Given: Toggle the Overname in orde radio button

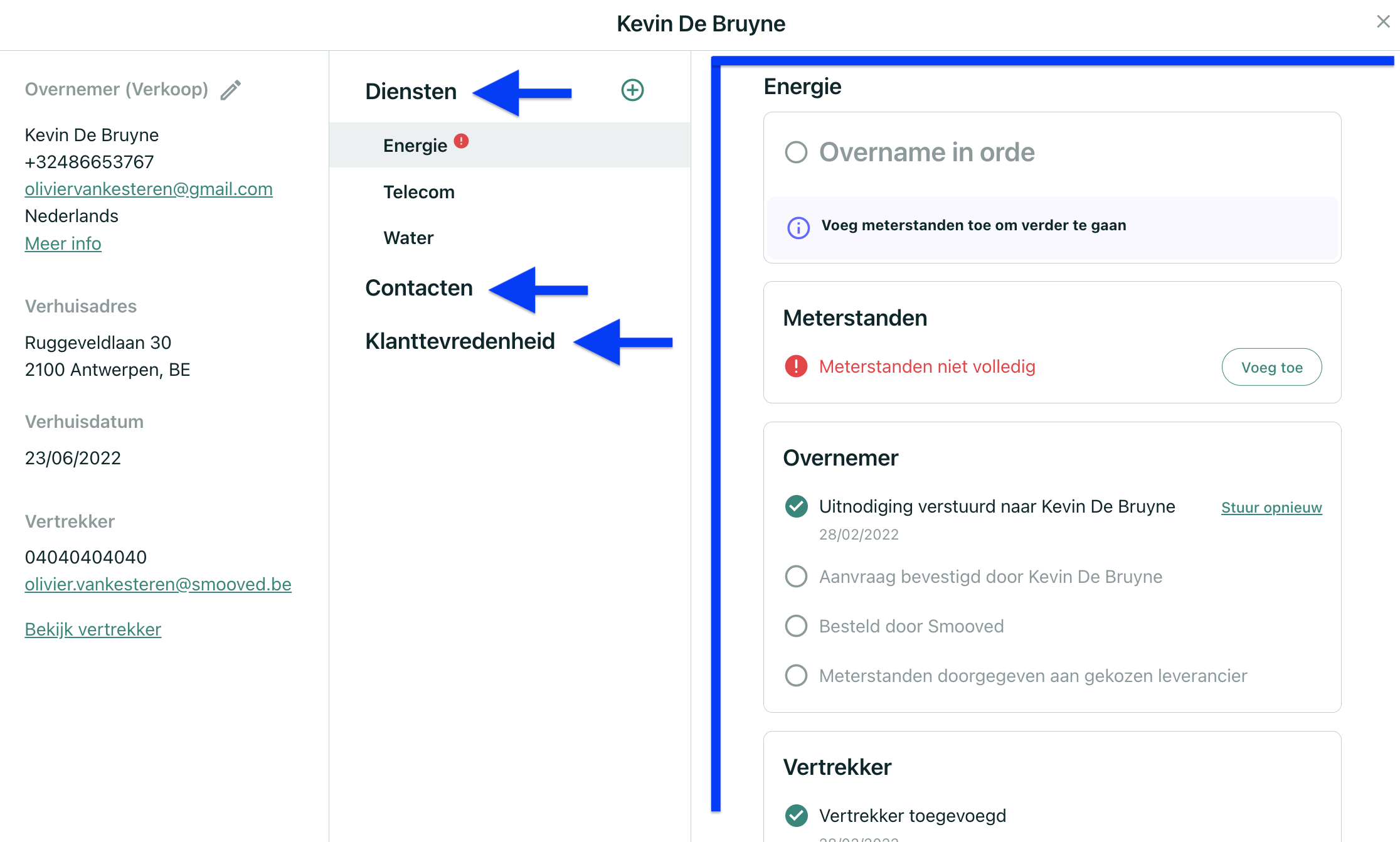Looking at the screenshot, I should pyautogui.click(x=796, y=152).
